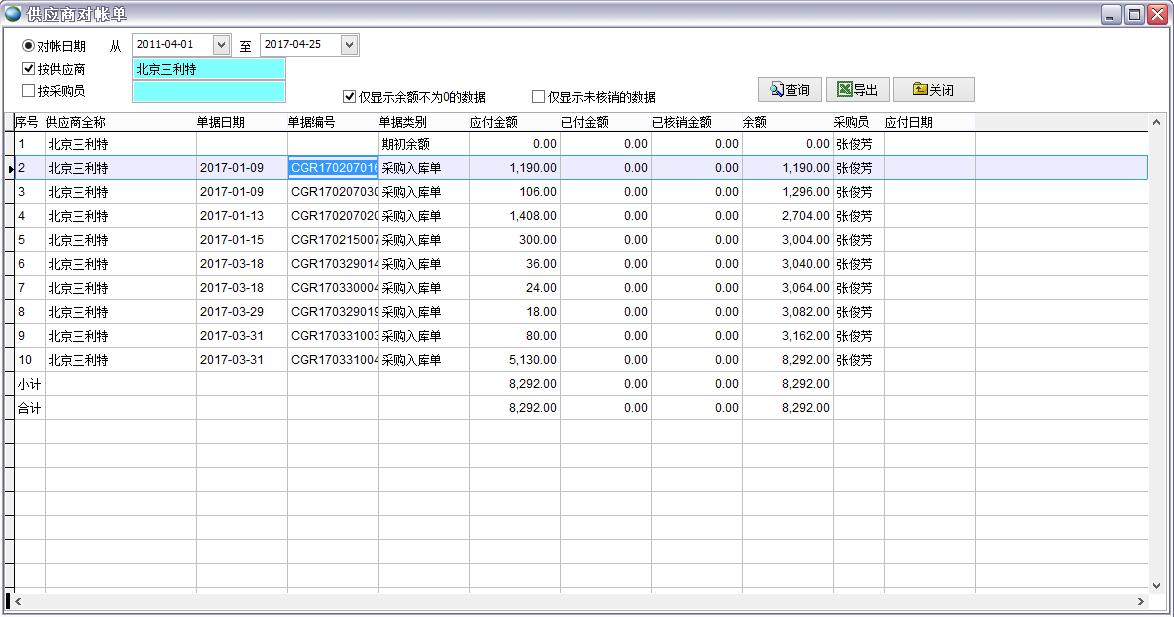Viewport: 1174px width, 617px height.
Task: Click the 查询 search button
Action: click(x=789, y=90)
